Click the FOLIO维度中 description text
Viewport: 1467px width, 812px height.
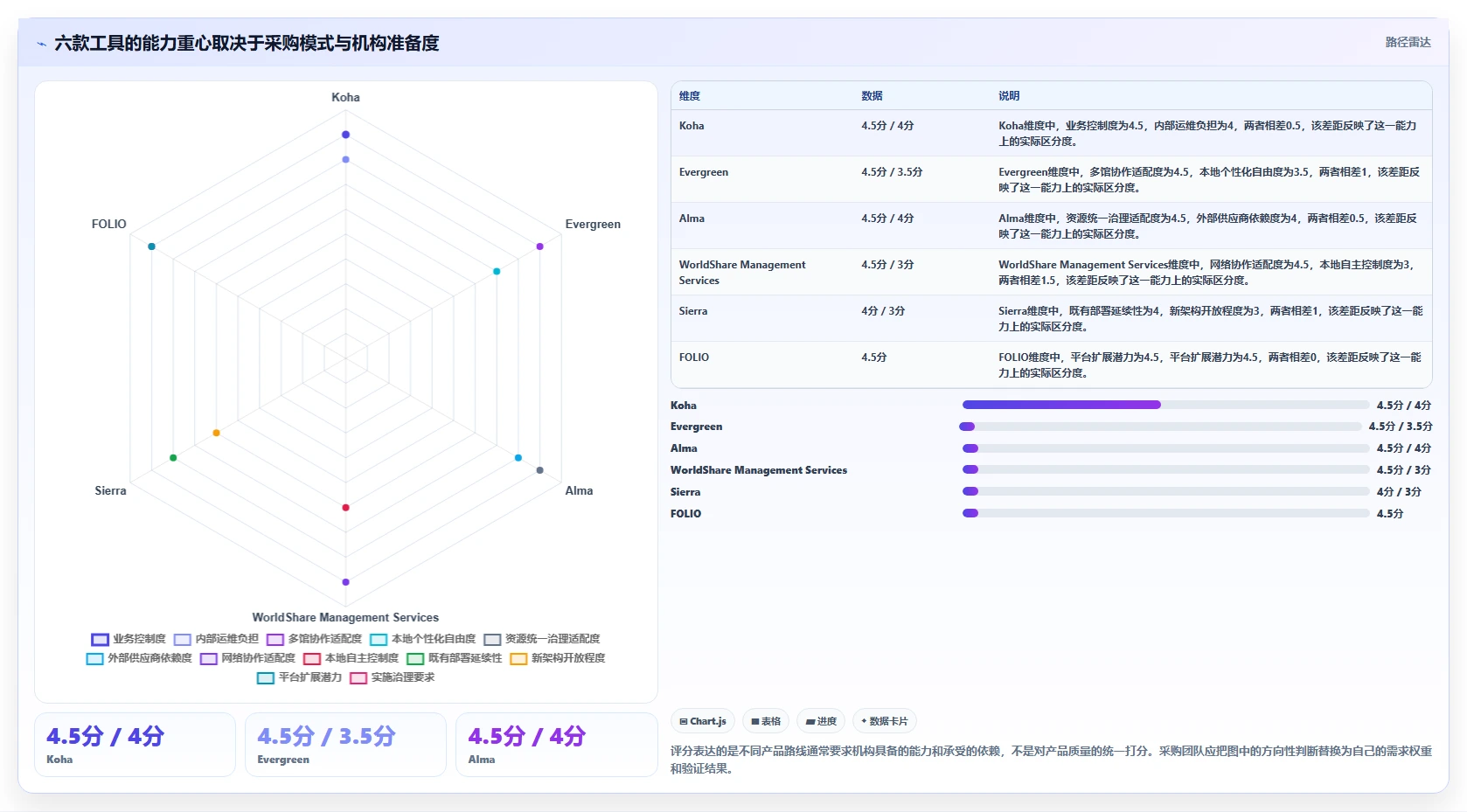point(1210,365)
